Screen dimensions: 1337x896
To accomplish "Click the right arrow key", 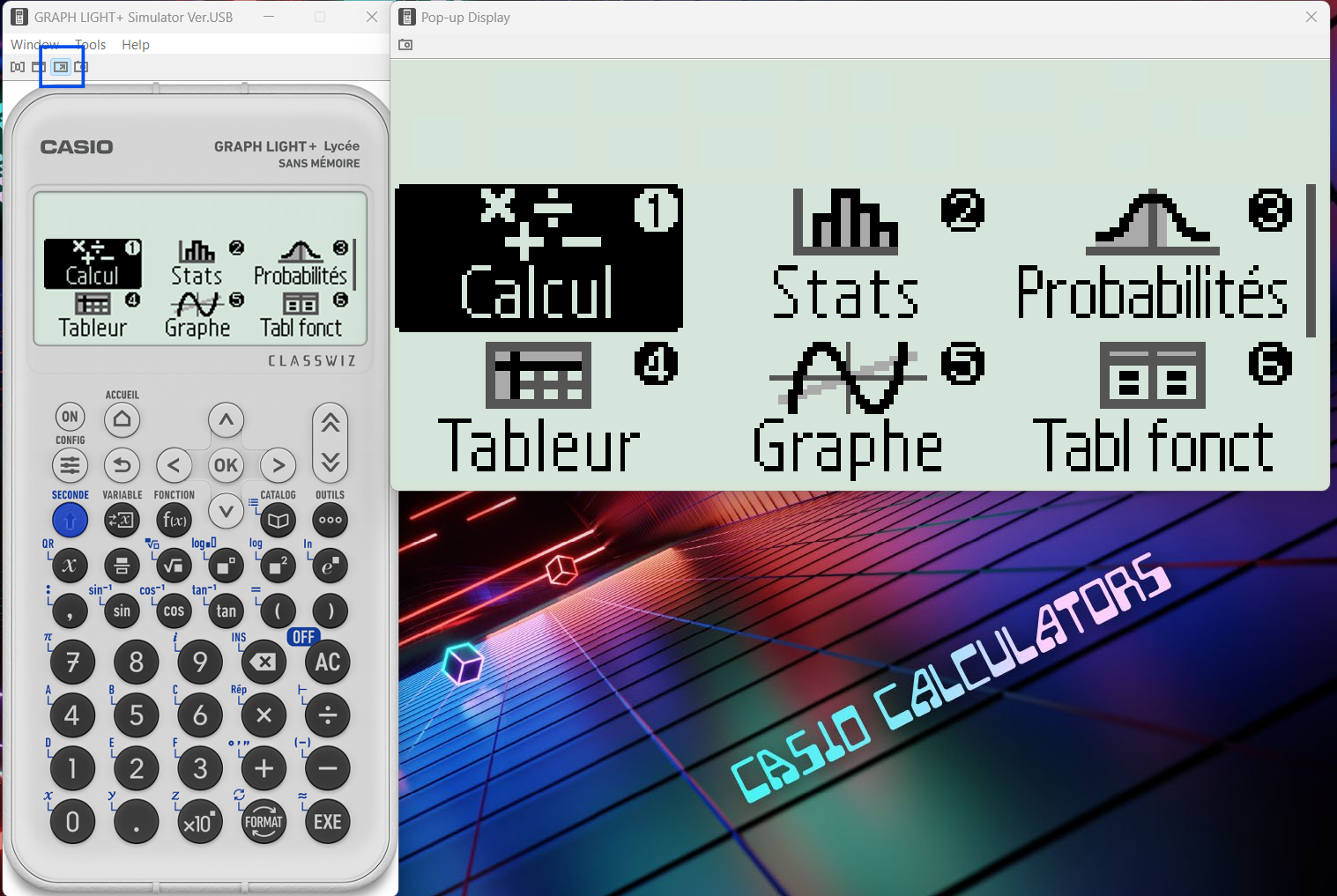I will tap(278, 465).
